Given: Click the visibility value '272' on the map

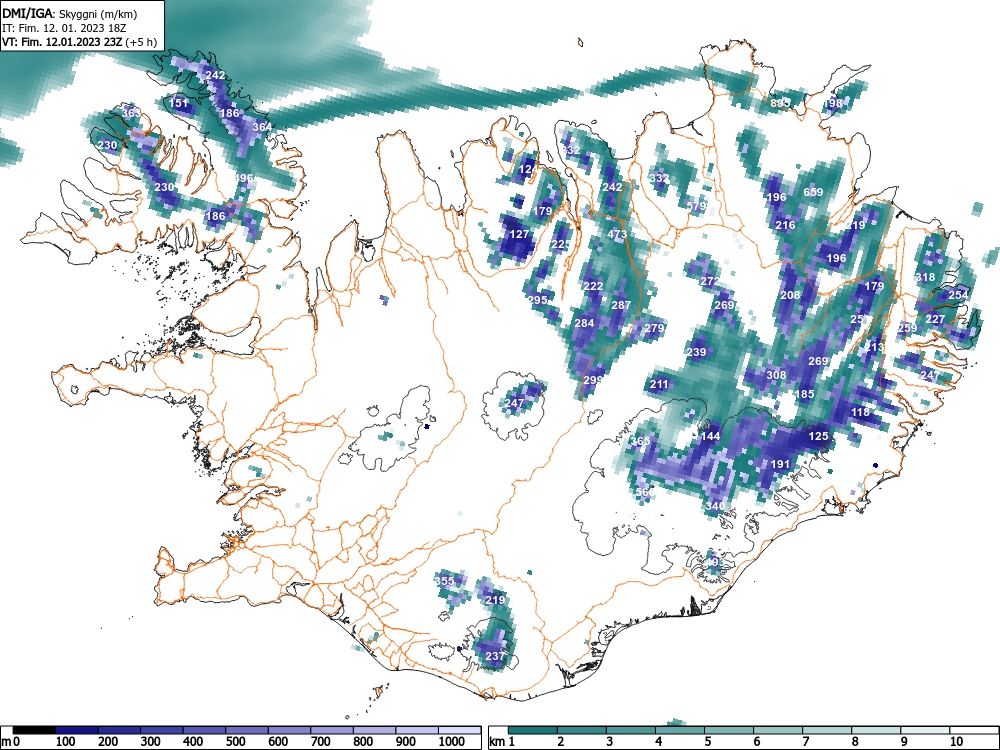Looking at the screenshot, I should tap(710, 281).
